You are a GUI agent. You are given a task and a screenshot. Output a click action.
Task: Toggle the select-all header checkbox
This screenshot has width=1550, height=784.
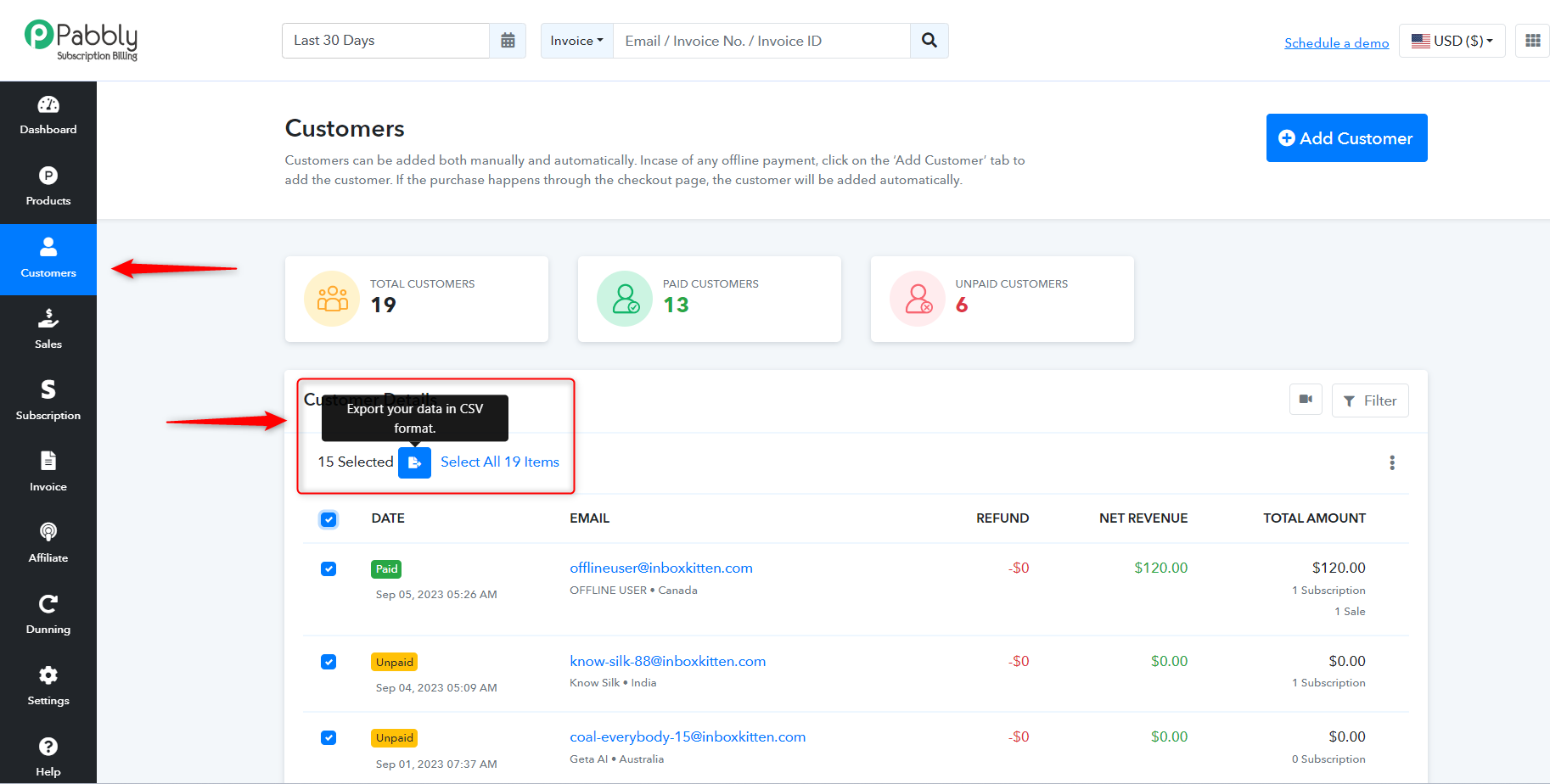coord(329,519)
